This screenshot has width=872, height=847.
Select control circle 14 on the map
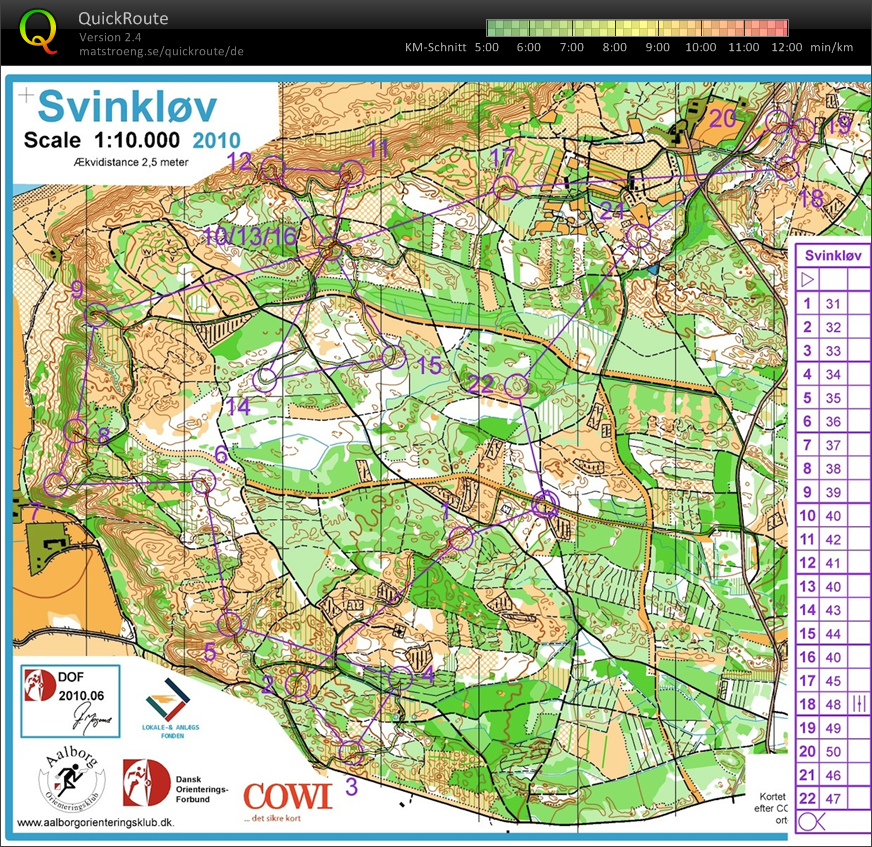(x=265, y=379)
